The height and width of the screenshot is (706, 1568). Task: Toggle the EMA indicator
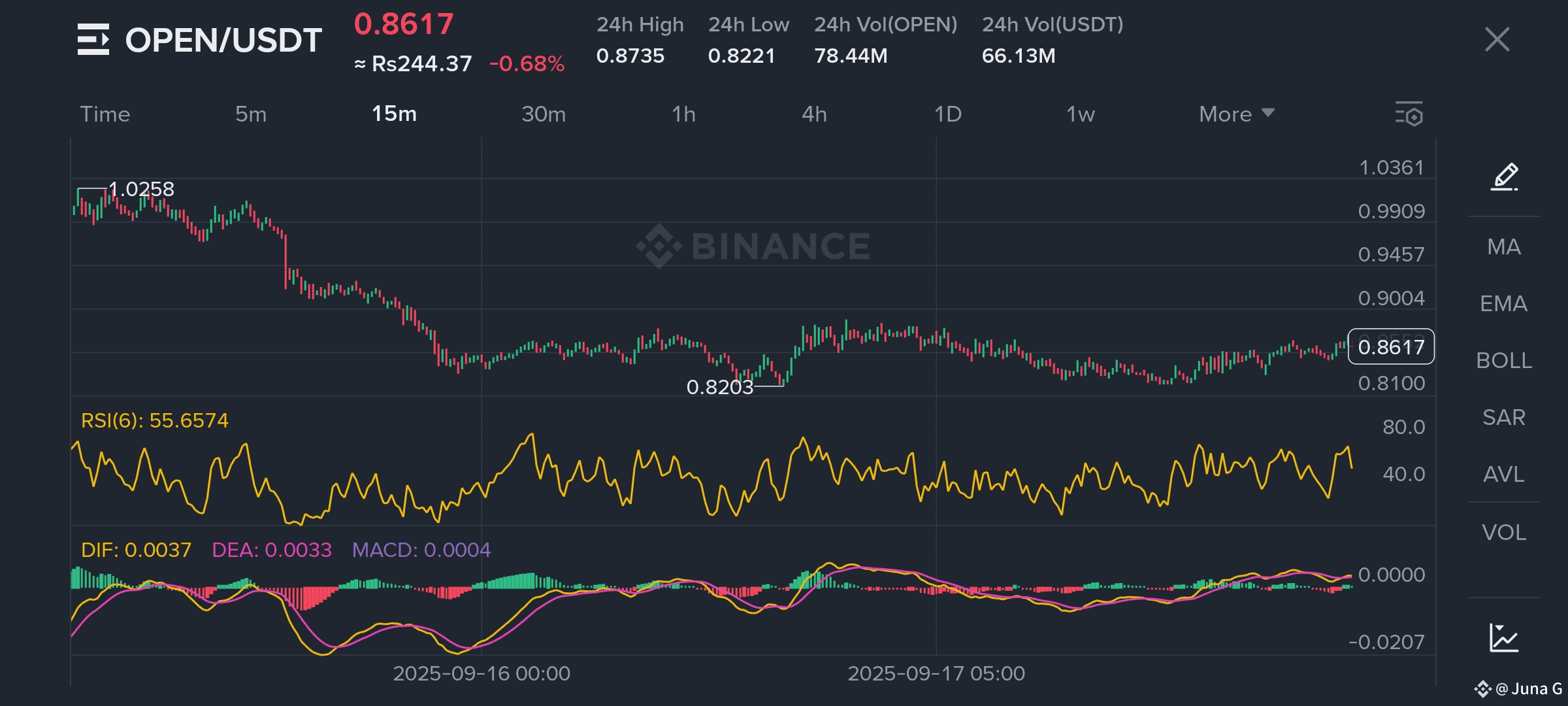coord(1504,303)
